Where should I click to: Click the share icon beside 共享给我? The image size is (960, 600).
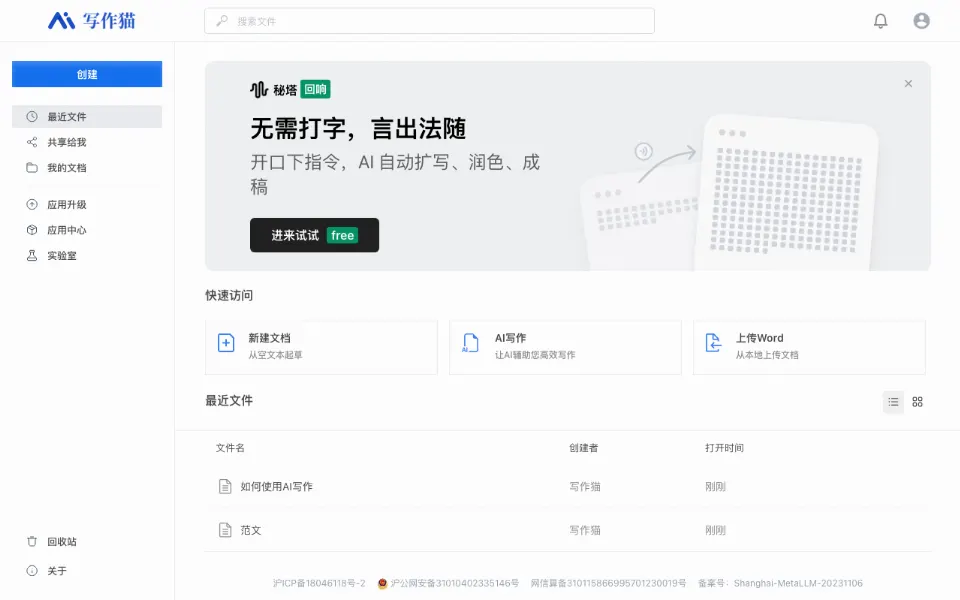32,142
